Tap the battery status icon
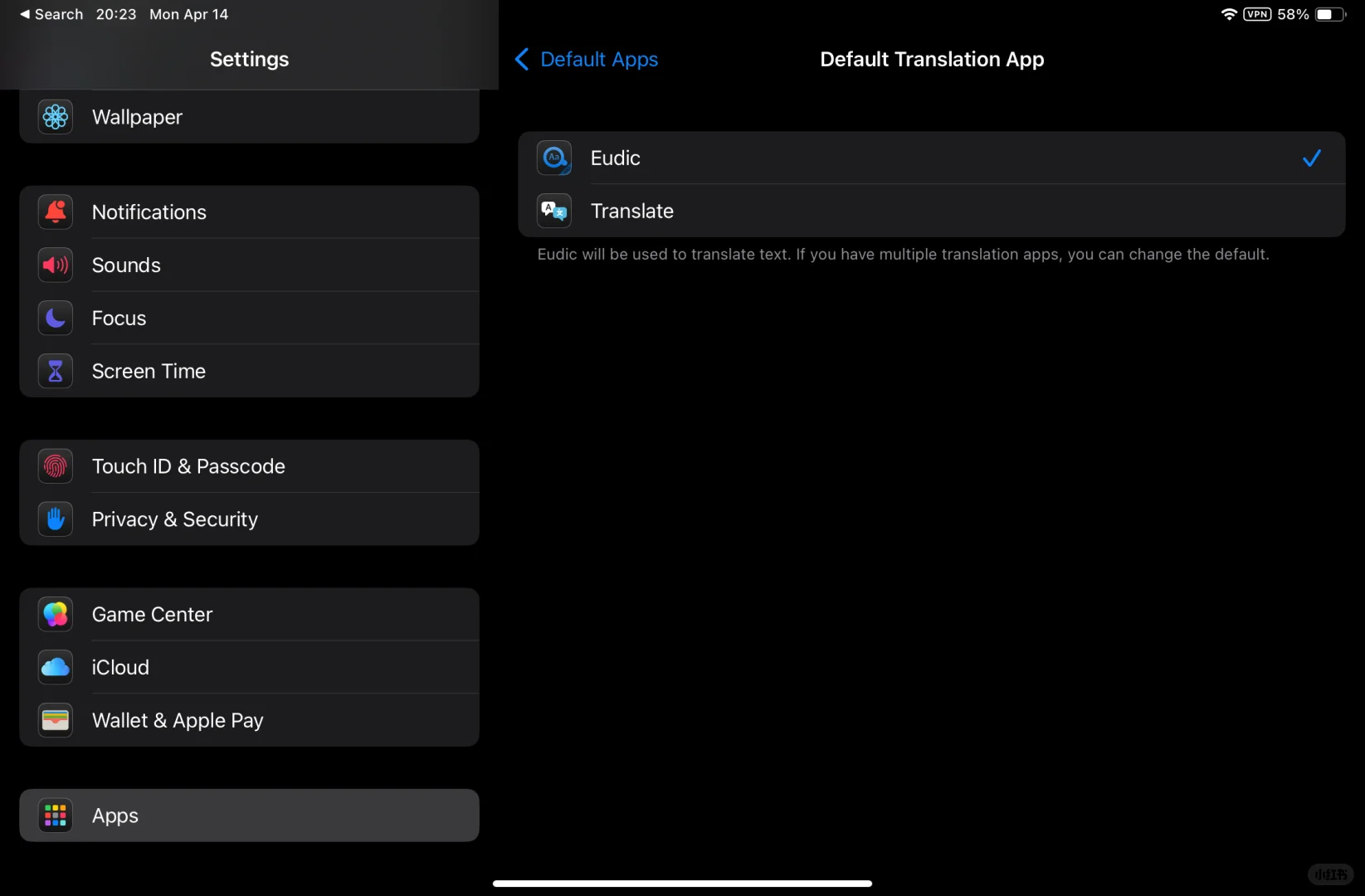The image size is (1365, 896). (x=1331, y=14)
